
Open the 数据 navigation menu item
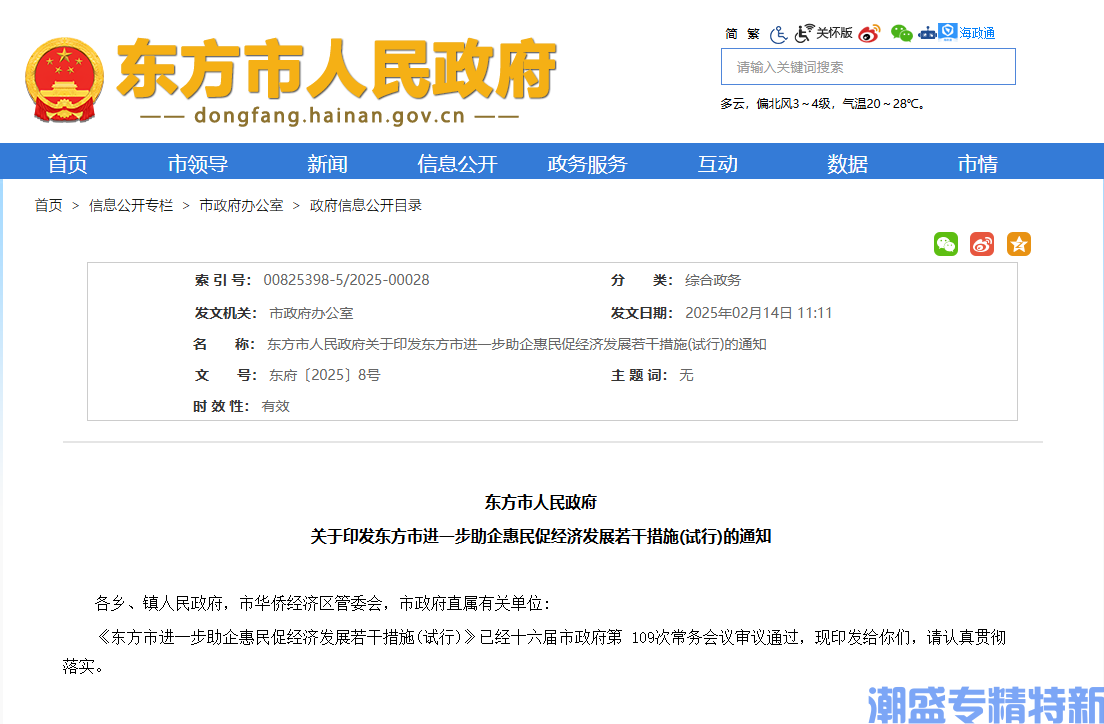coord(847,164)
